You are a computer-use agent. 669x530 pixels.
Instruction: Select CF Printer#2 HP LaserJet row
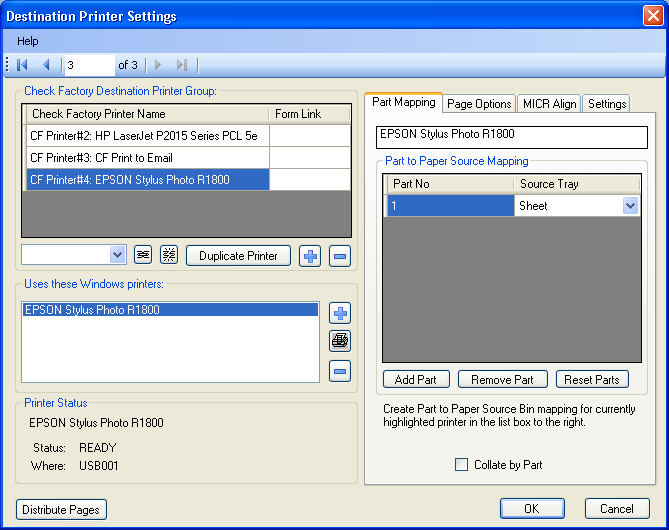[x=149, y=135]
